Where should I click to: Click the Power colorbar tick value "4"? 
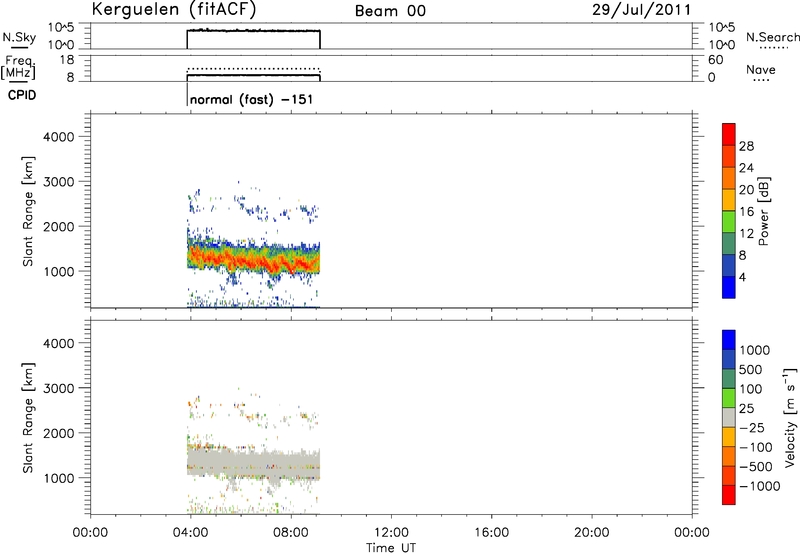coord(742,277)
